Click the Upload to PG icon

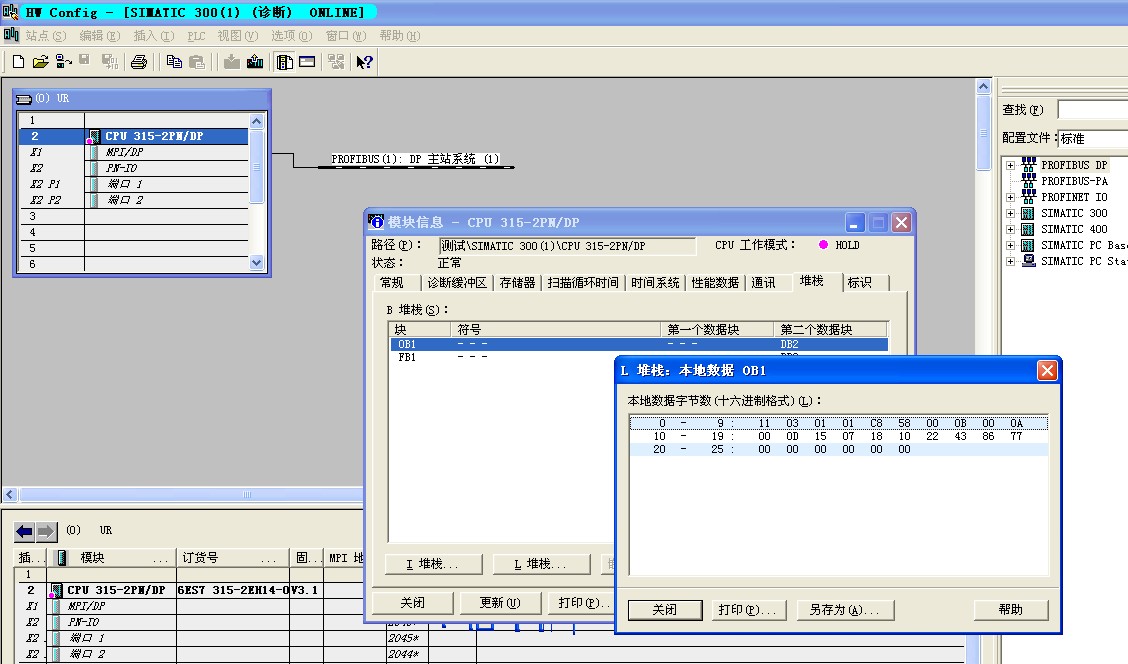pos(255,62)
